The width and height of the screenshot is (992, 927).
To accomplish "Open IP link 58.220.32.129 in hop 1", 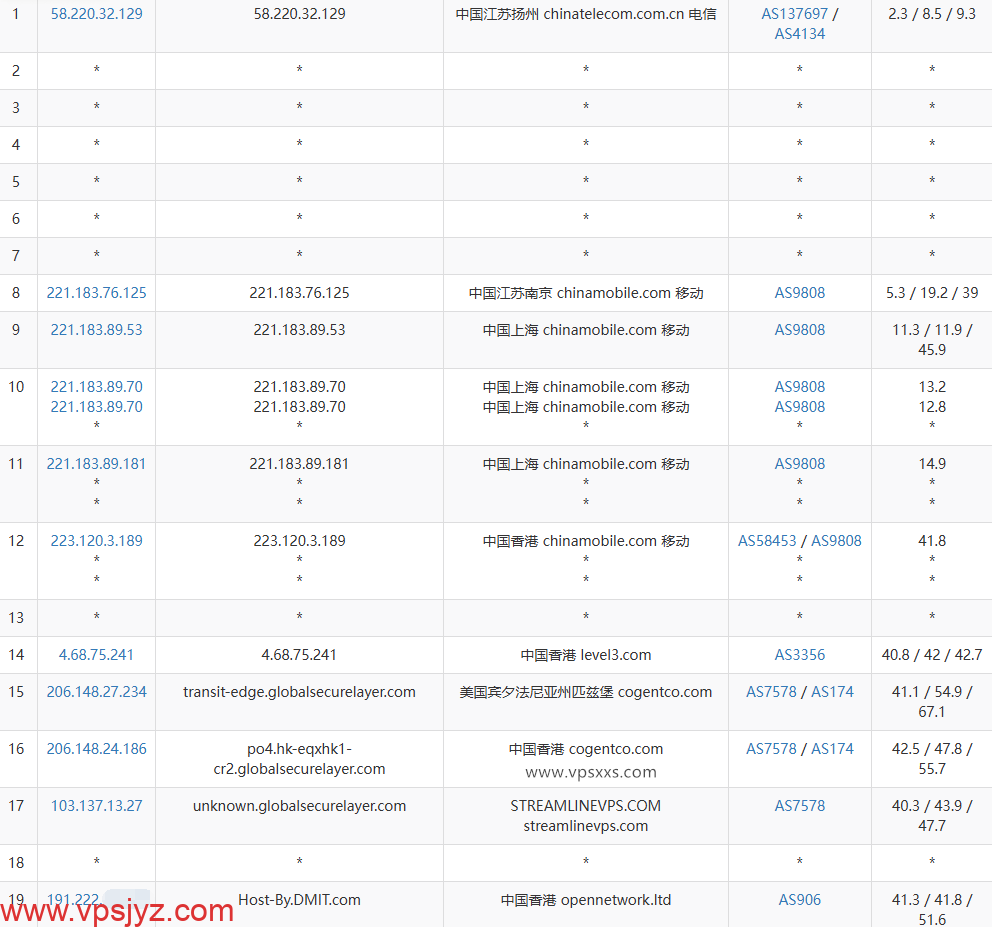I will pos(97,14).
